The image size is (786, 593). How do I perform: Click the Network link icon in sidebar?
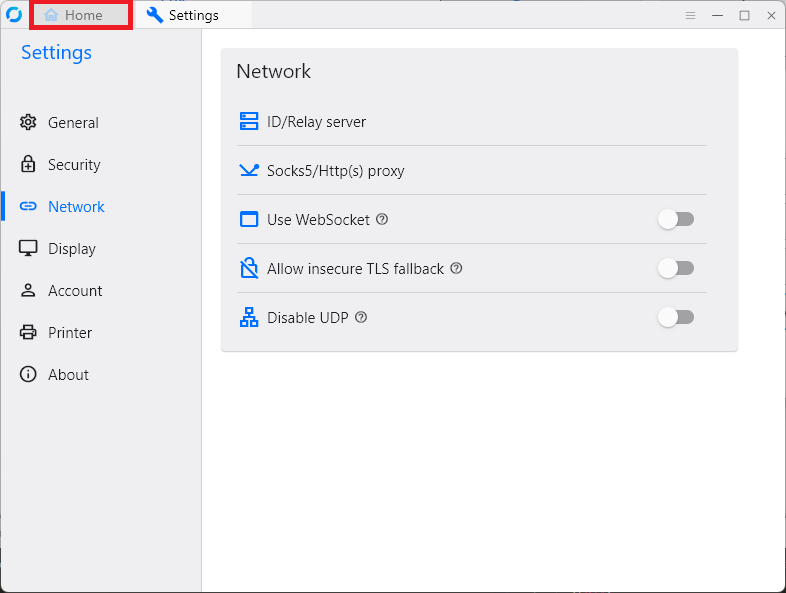click(28, 207)
